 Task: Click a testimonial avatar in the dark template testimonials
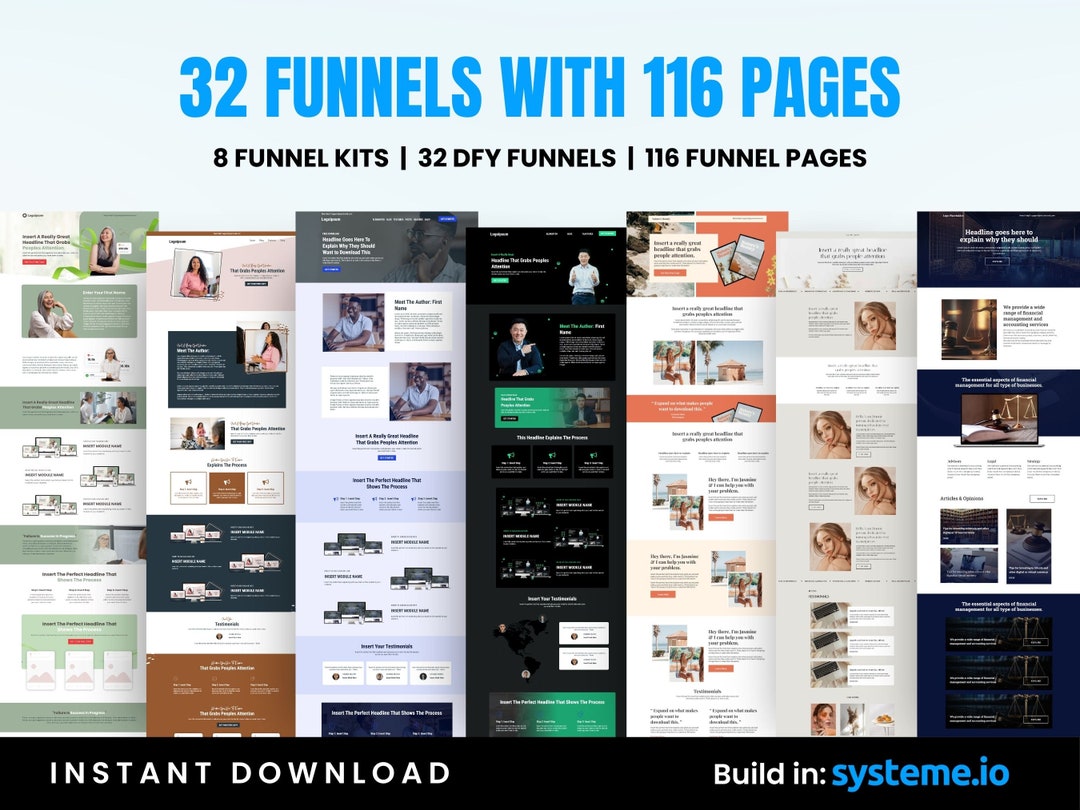click(574, 637)
